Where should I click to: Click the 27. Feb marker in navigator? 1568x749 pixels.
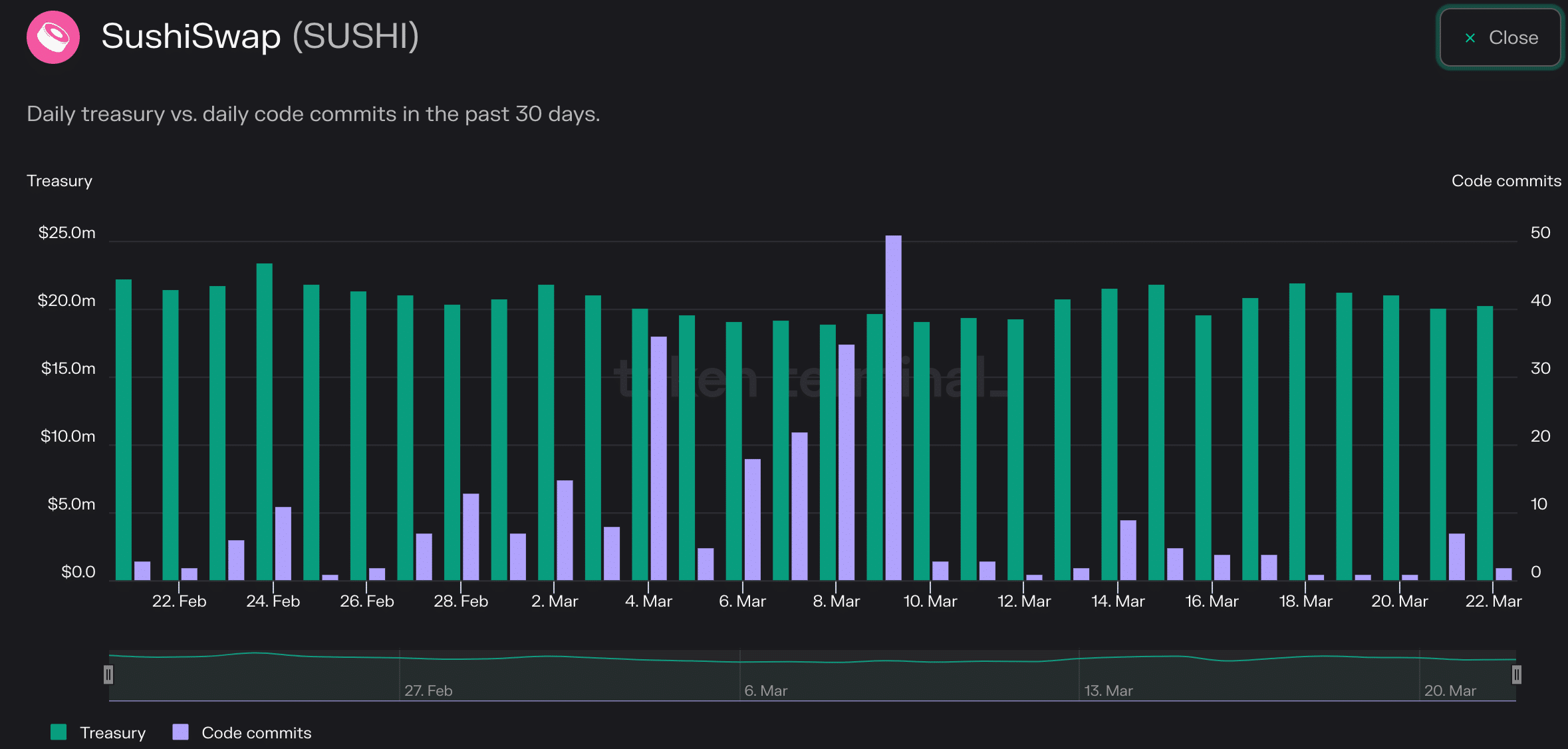pos(428,690)
